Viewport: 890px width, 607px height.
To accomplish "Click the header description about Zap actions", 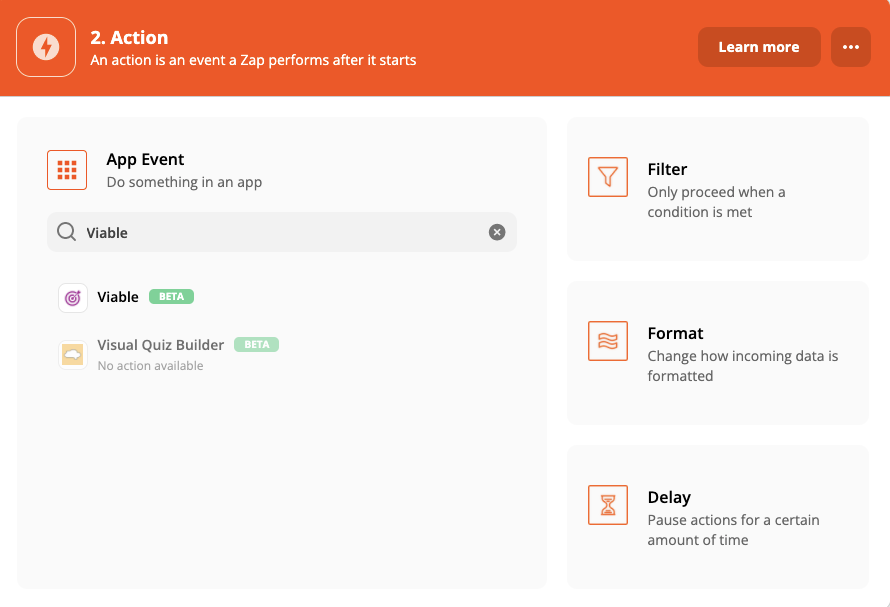I will (253, 60).
